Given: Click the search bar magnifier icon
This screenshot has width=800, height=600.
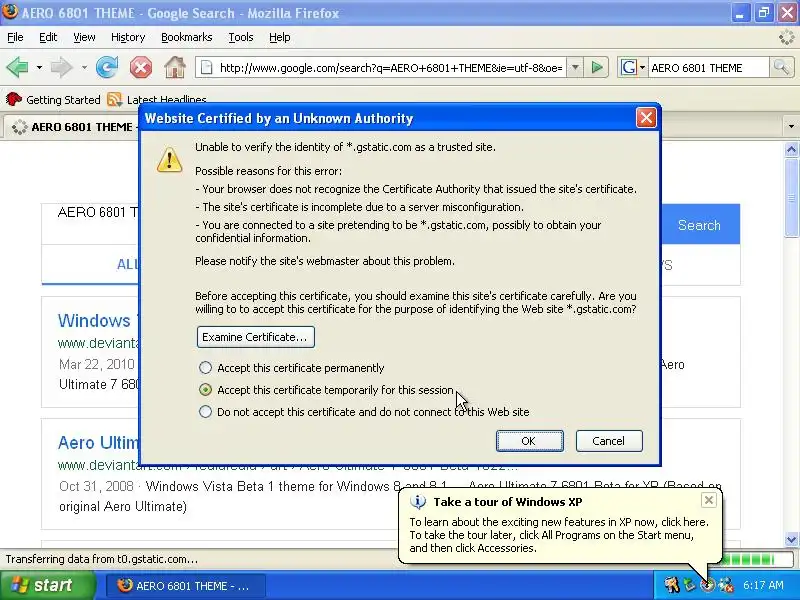Looking at the screenshot, I should [x=781, y=67].
